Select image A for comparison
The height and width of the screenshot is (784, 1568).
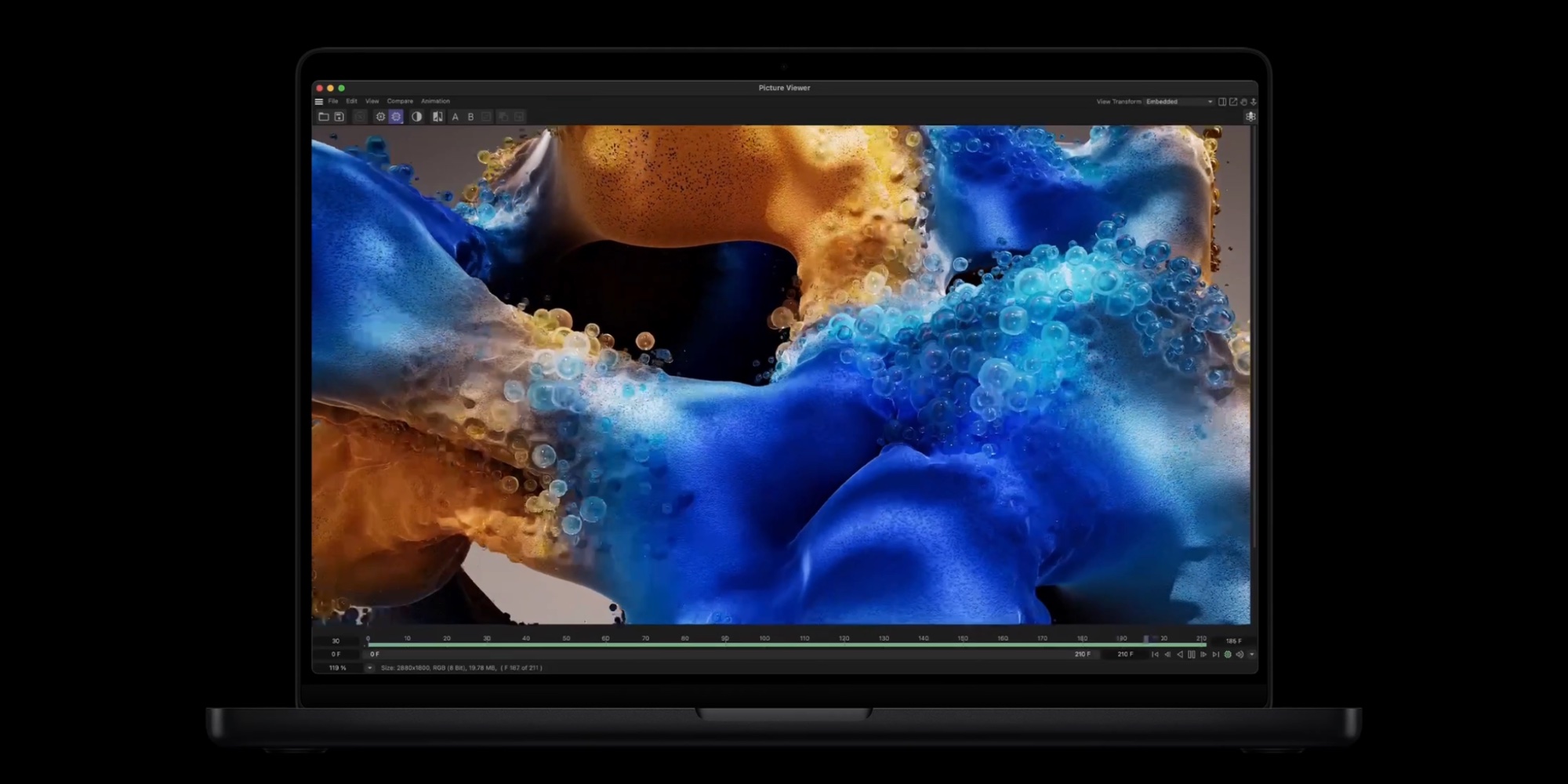[455, 116]
